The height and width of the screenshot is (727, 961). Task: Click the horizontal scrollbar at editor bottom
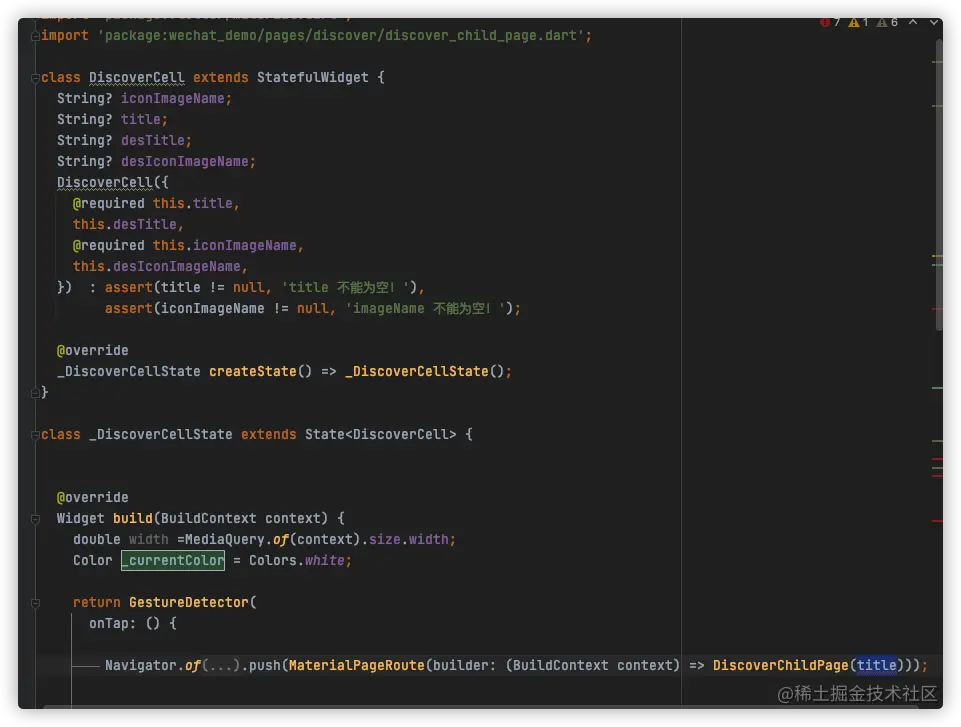tap(480, 707)
